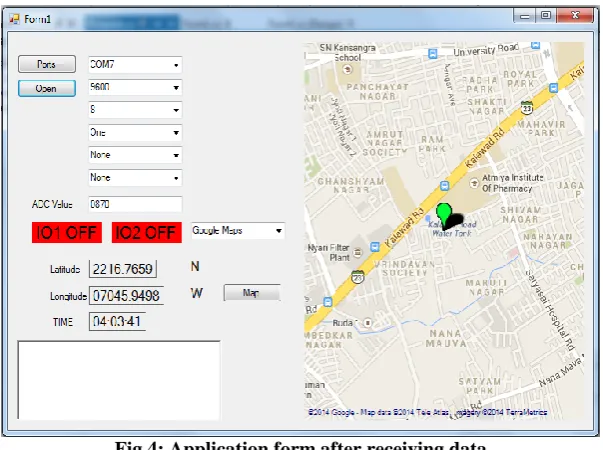Click the NANA MAUVA map label
Screen dimensions: 603x450
pos(446,338)
